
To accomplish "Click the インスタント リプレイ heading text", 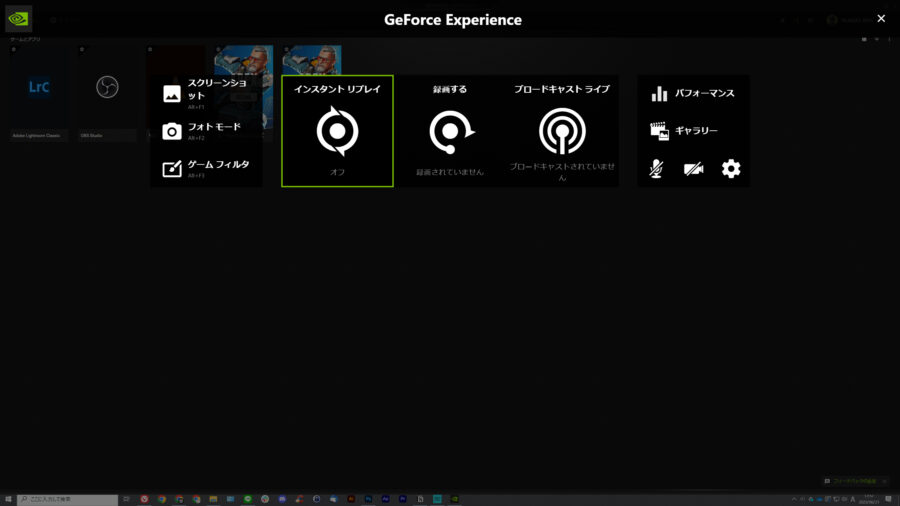I will [338, 89].
